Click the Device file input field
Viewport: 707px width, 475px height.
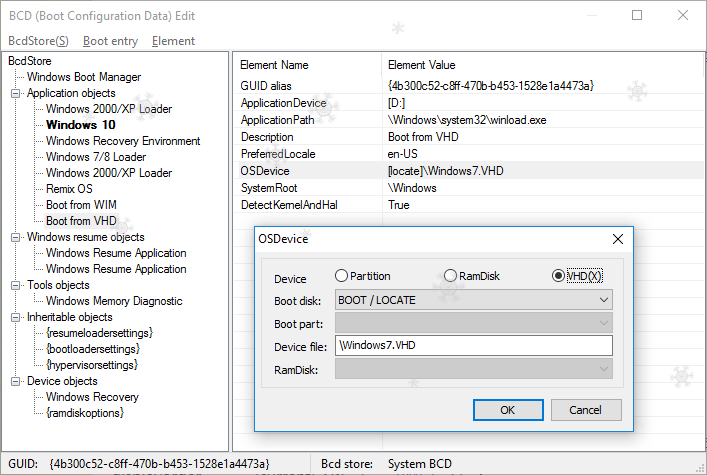tap(473, 346)
